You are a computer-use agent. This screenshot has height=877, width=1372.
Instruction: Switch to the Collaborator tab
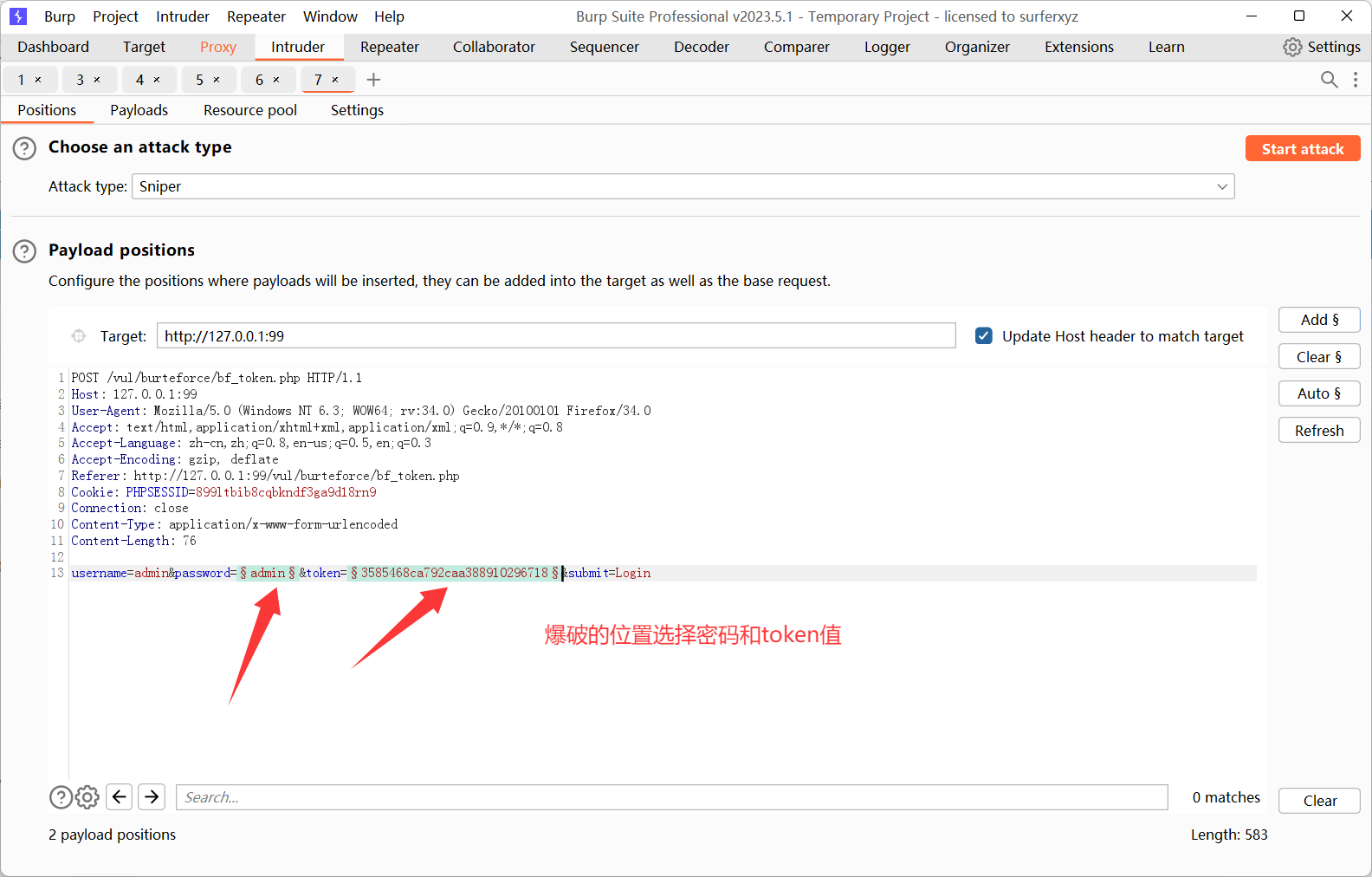point(494,47)
